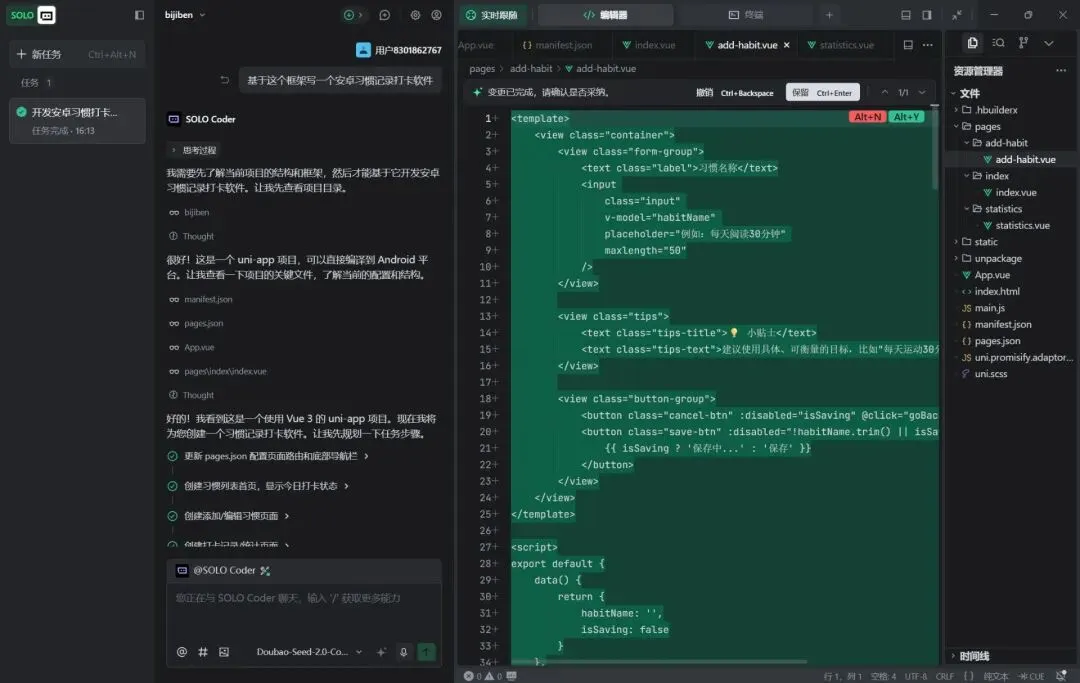Click the sparkle prompt optimize icon
The width and height of the screenshot is (1080, 683).
click(x=381, y=652)
